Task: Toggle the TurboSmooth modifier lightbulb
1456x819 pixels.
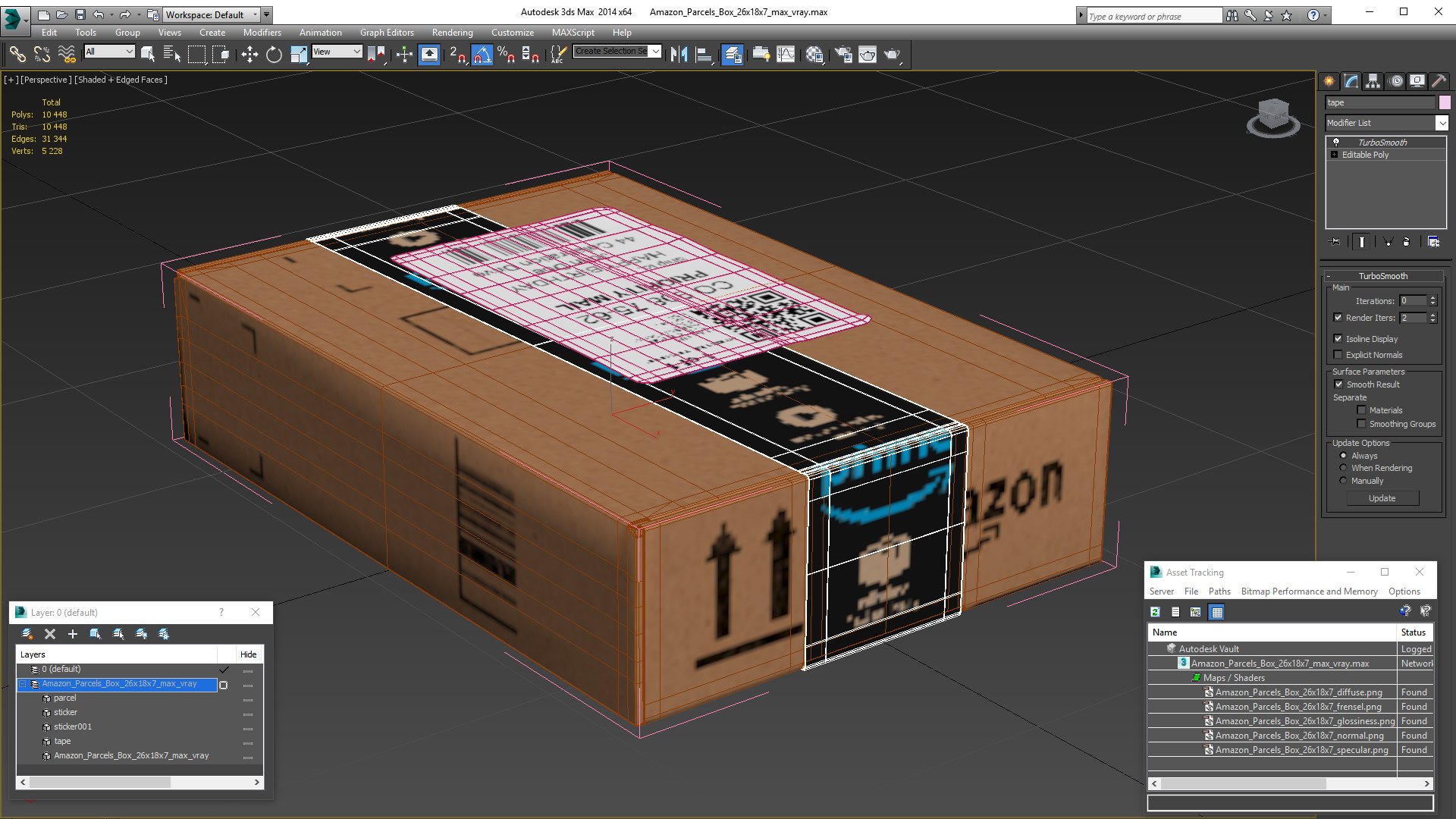Action: (x=1336, y=142)
